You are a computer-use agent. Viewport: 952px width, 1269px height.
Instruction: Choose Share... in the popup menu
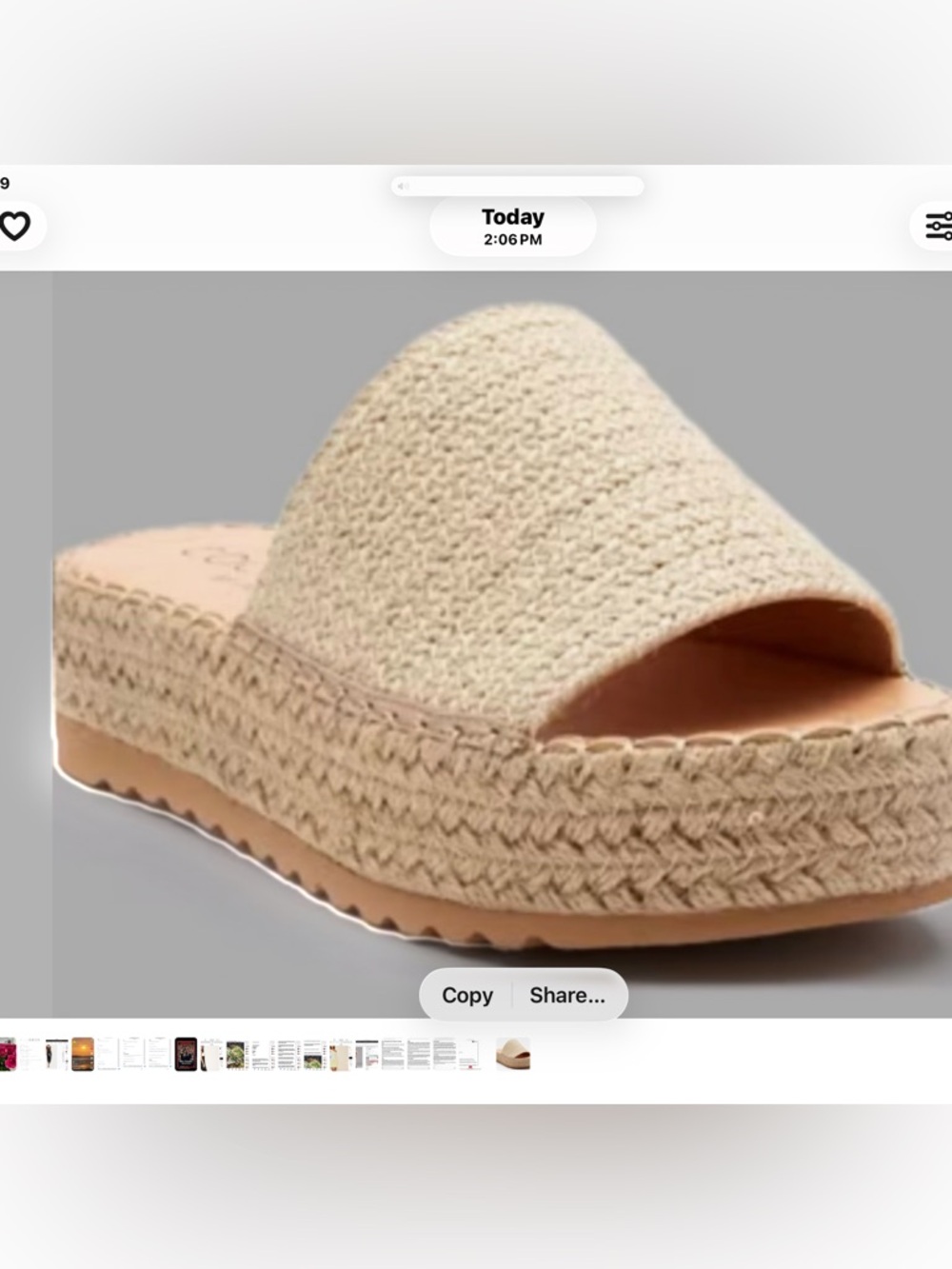click(568, 995)
